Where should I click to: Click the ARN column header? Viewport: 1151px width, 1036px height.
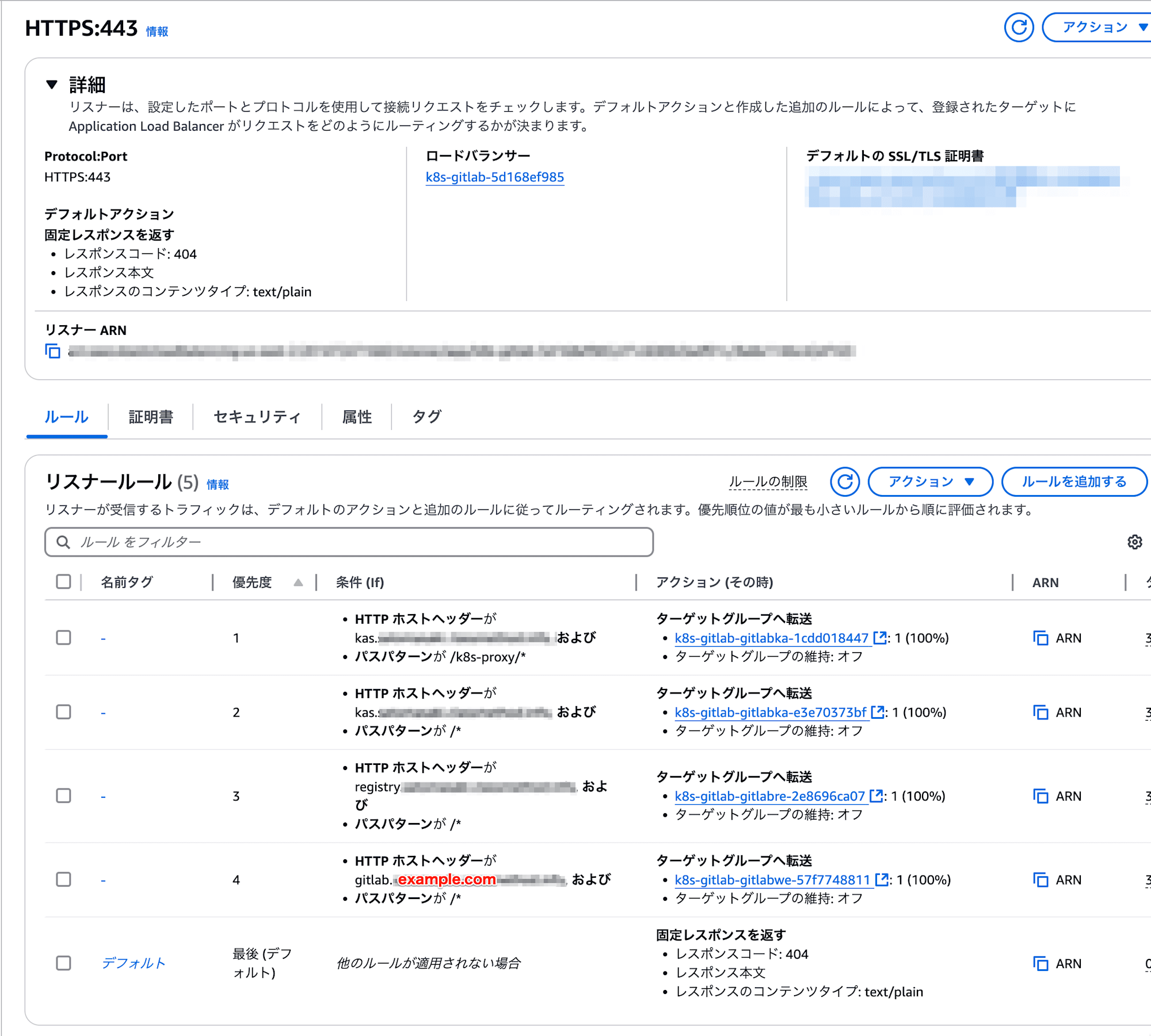(1045, 582)
